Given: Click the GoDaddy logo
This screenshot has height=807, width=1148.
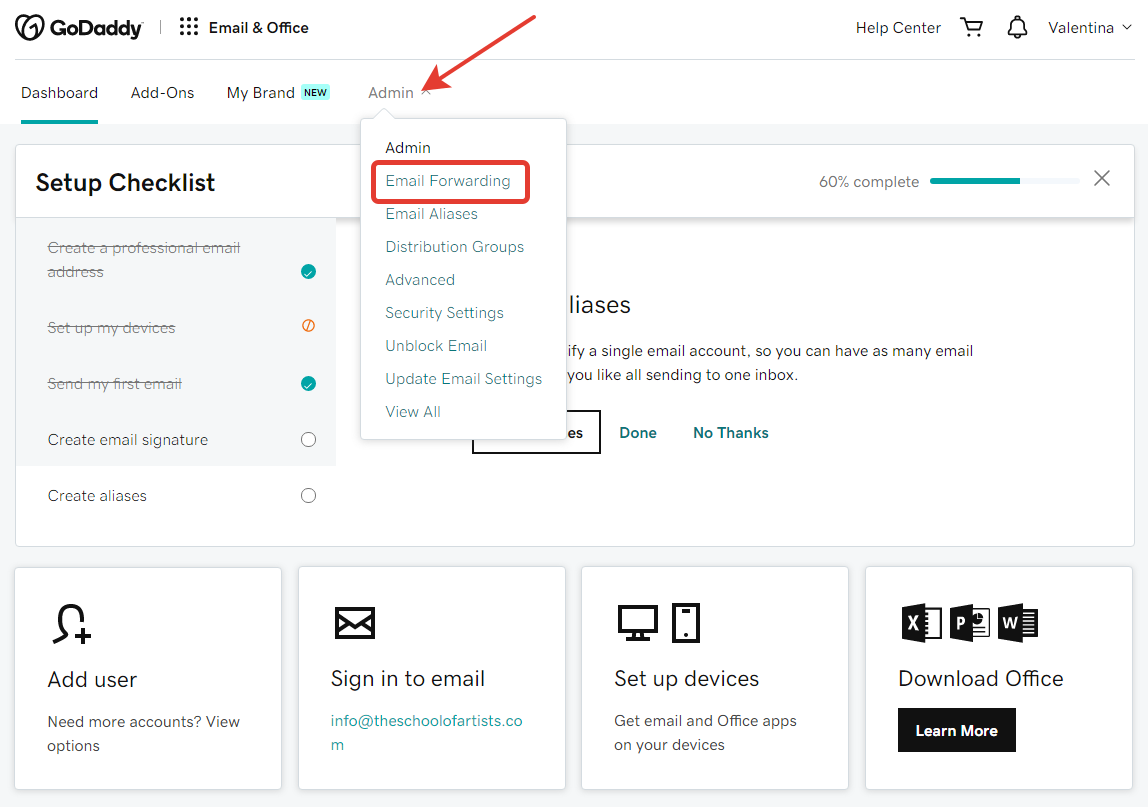Looking at the screenshot, I should coord(79,28).
